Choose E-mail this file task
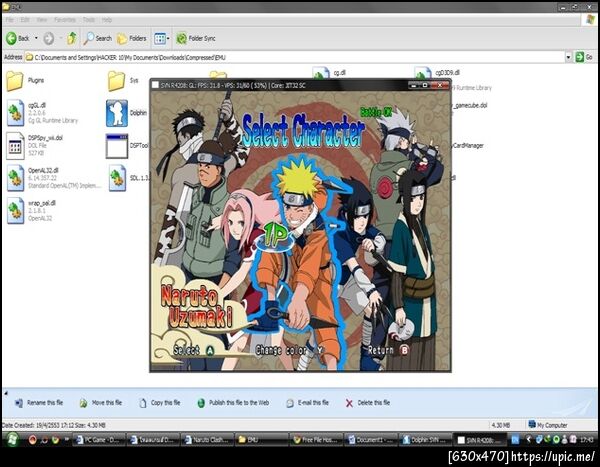Screen dimensions: 600x467 tap(307, 403)
